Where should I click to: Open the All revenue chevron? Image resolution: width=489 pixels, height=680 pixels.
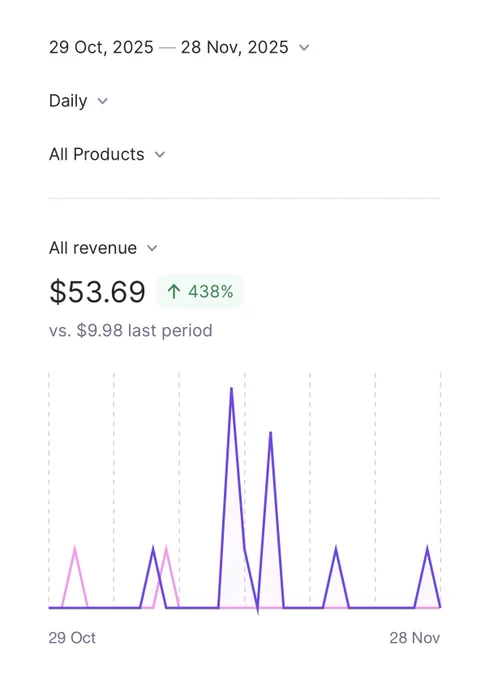[x=152, y=248]
